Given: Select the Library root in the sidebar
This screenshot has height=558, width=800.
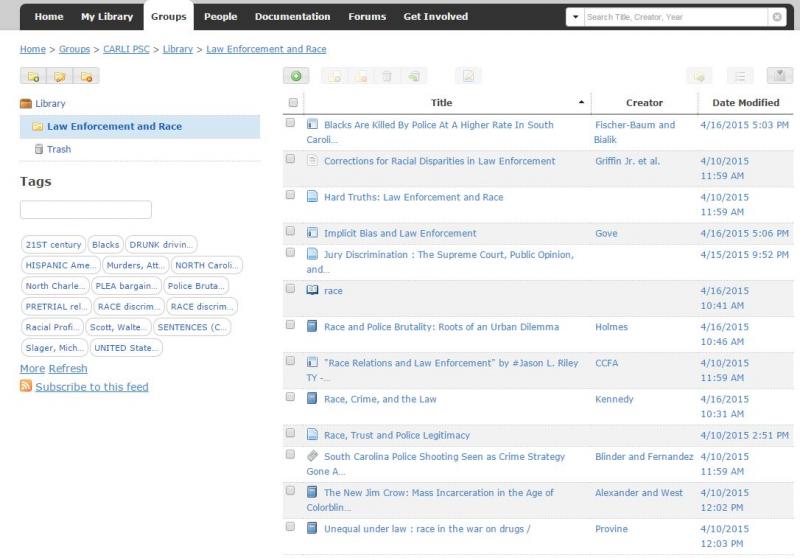Looking at the screenshot, I should (50, 104).
